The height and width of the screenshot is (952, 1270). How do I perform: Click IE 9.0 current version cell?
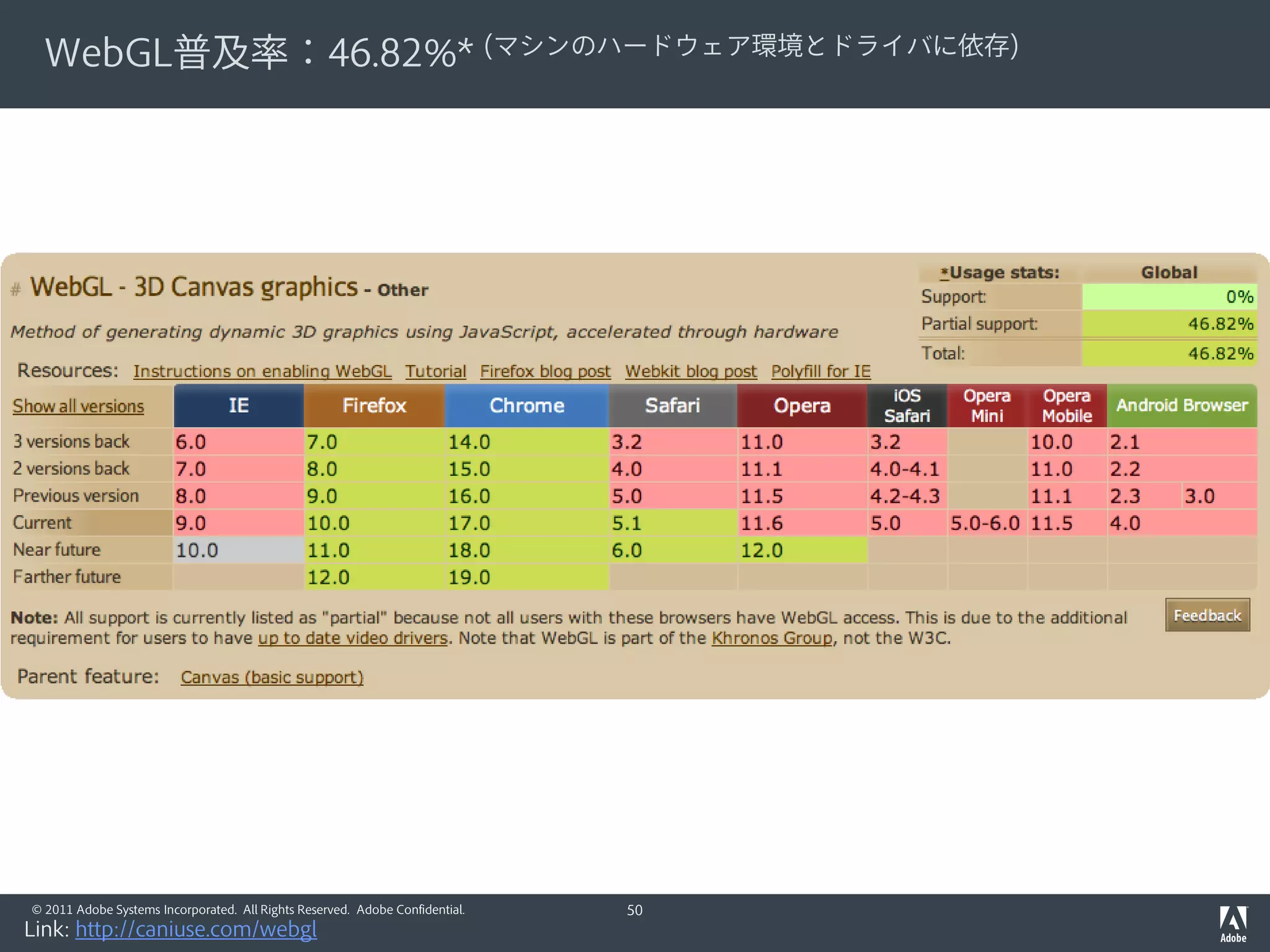click(x=239, y=523)
